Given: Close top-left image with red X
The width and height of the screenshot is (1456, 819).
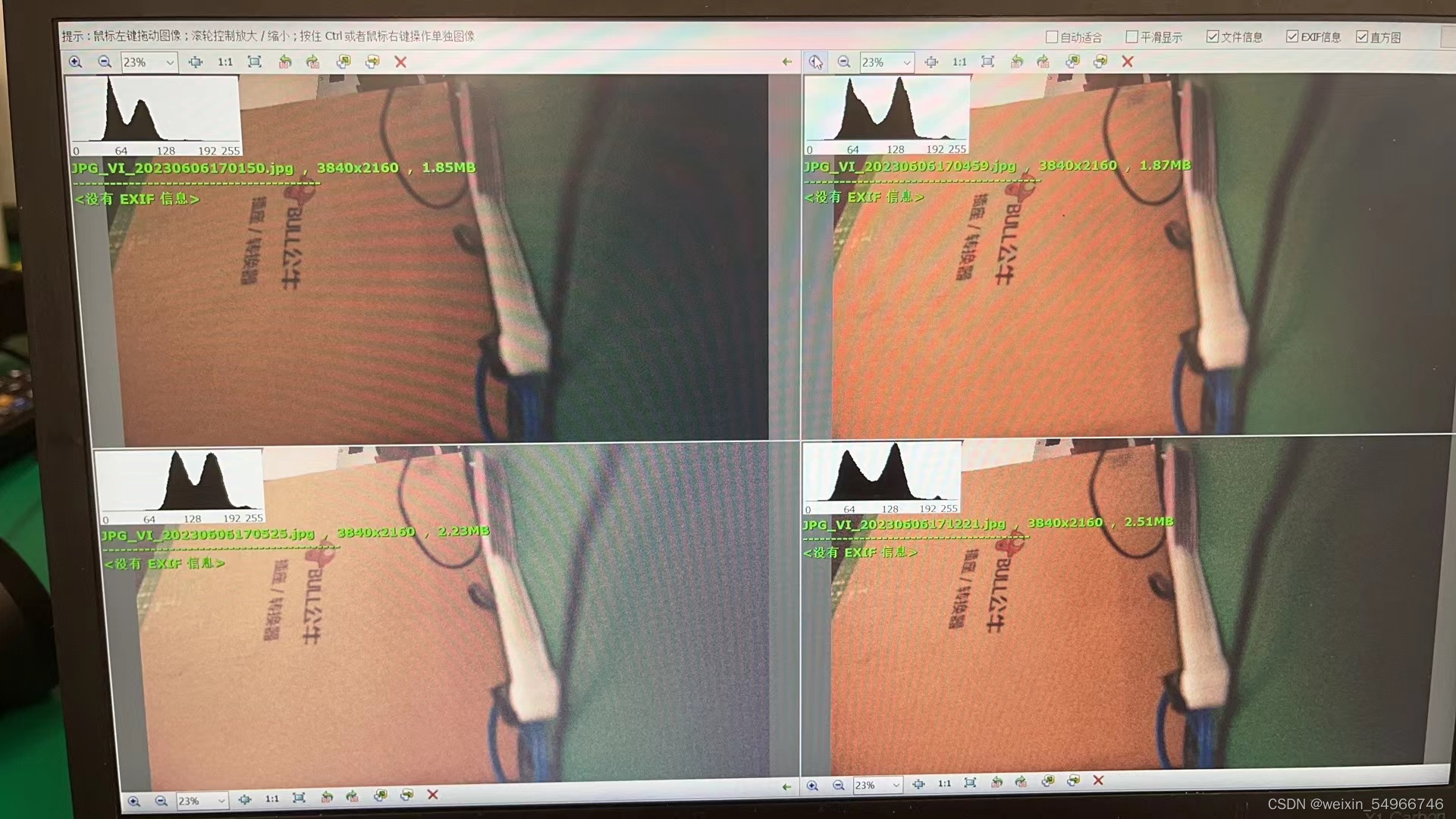Looking at the screenshot, I should (x=400, y=62).
